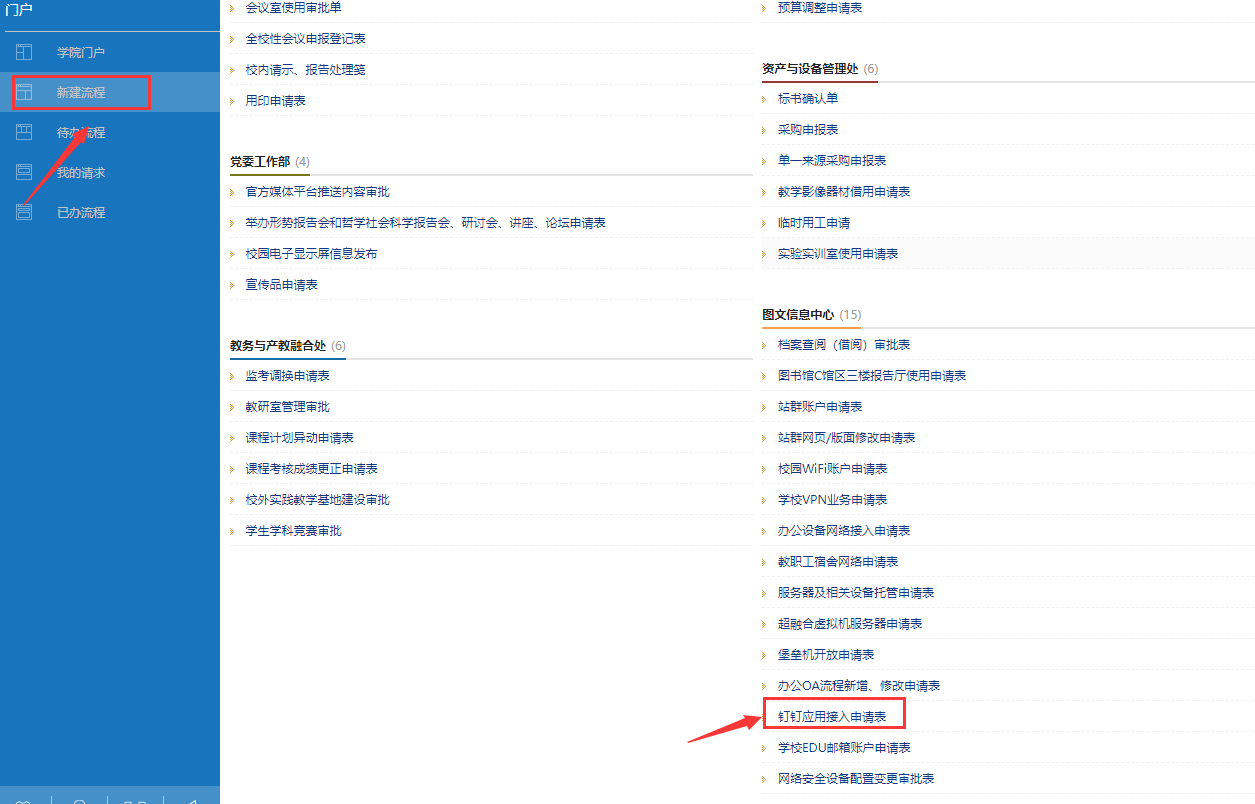This screenshot has height=804, width=1255.
Task: Open the 标书确认单 link
Action: pyautogui.click(x=808, y=98)
